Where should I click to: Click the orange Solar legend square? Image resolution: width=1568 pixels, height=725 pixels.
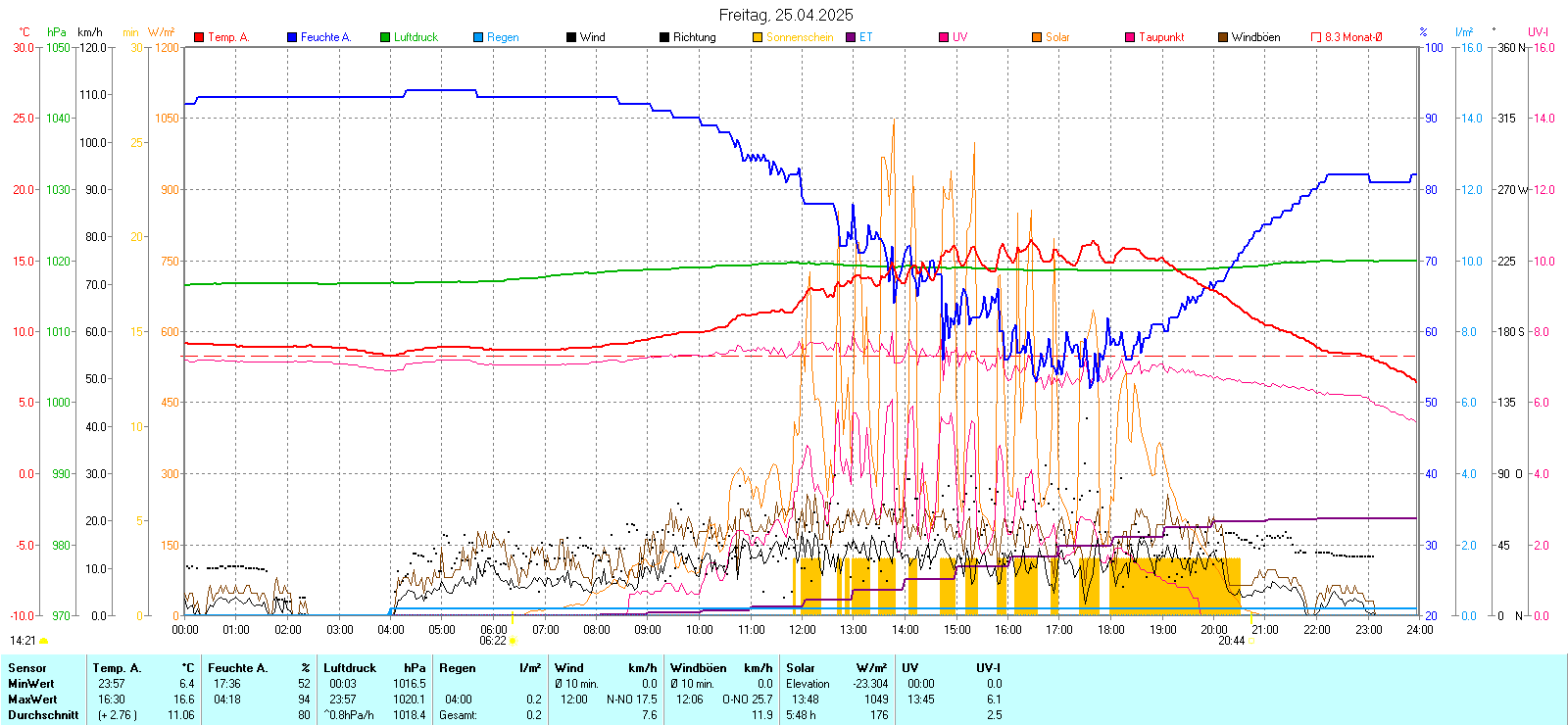coord(1037,37)
